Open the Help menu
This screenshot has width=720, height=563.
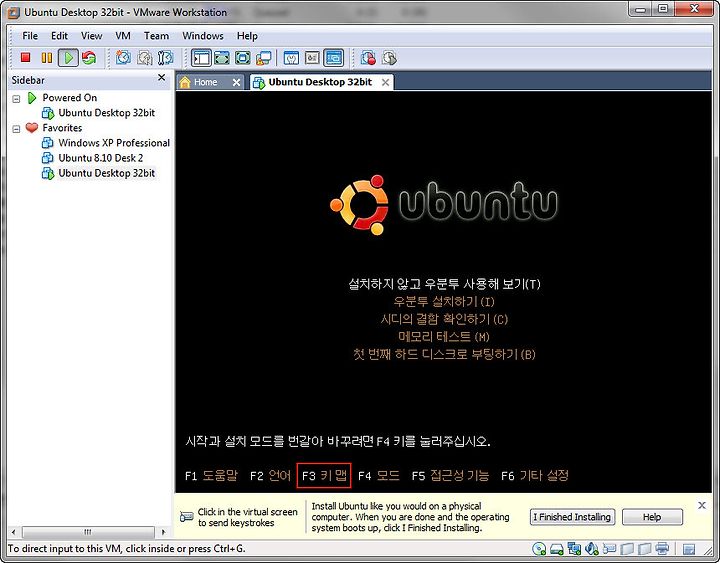pos(247,36)
